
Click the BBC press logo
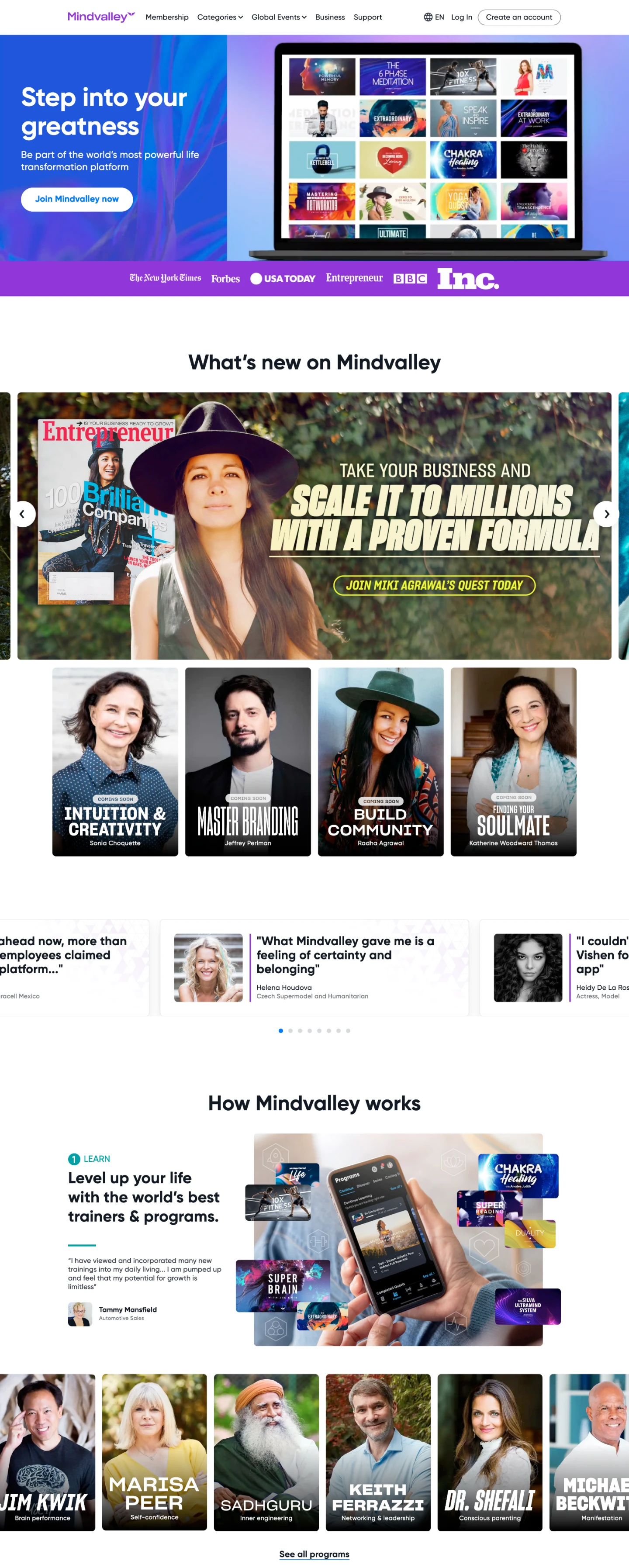(410, 278)
